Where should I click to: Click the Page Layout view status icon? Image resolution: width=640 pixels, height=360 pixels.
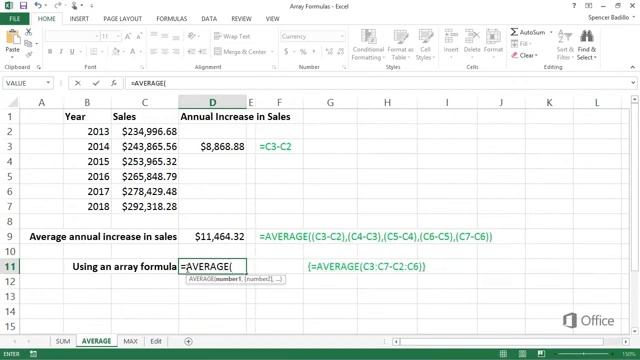(522, 354)
